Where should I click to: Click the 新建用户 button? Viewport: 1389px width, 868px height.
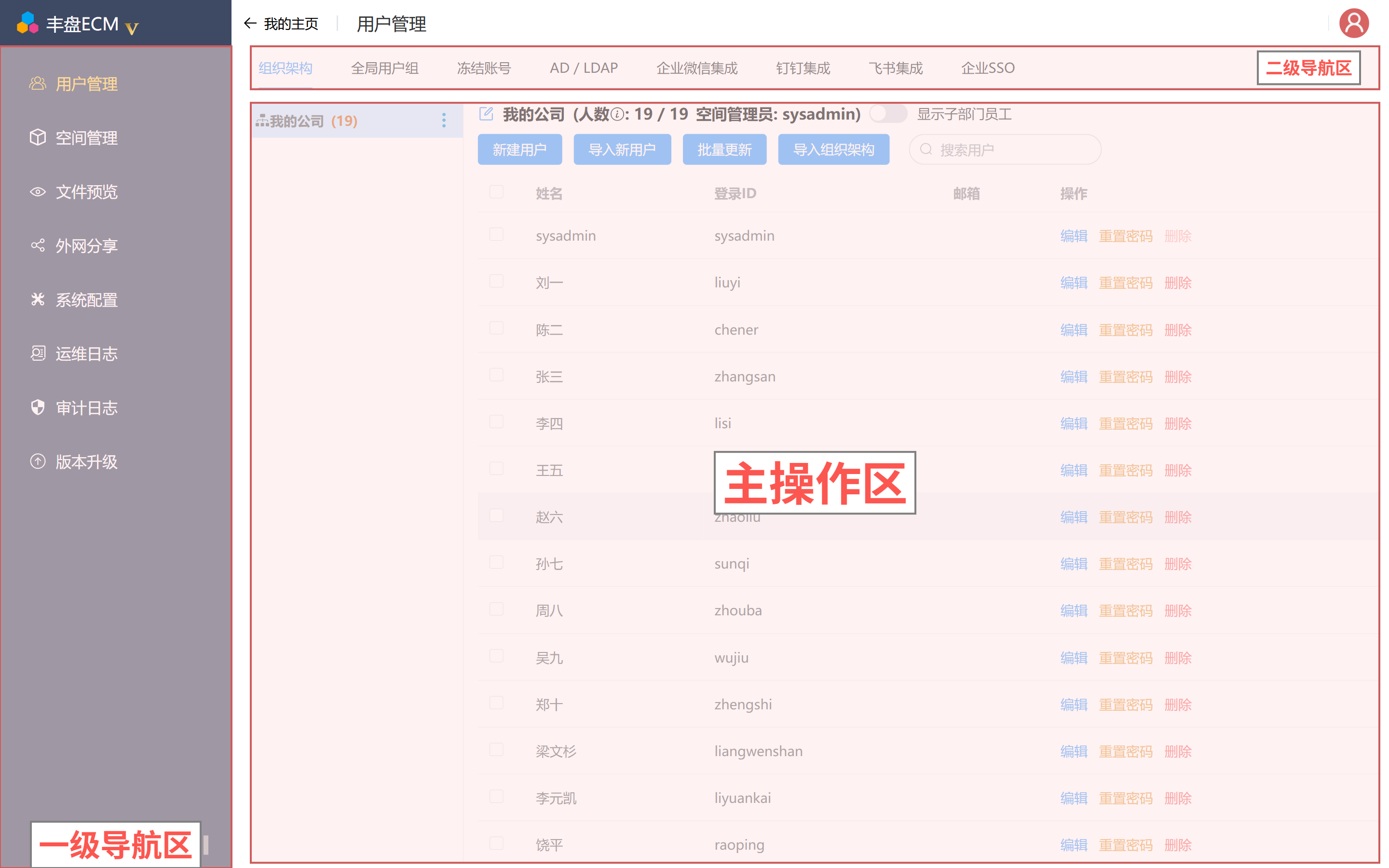pyautogui.click(x=519, y=150)
